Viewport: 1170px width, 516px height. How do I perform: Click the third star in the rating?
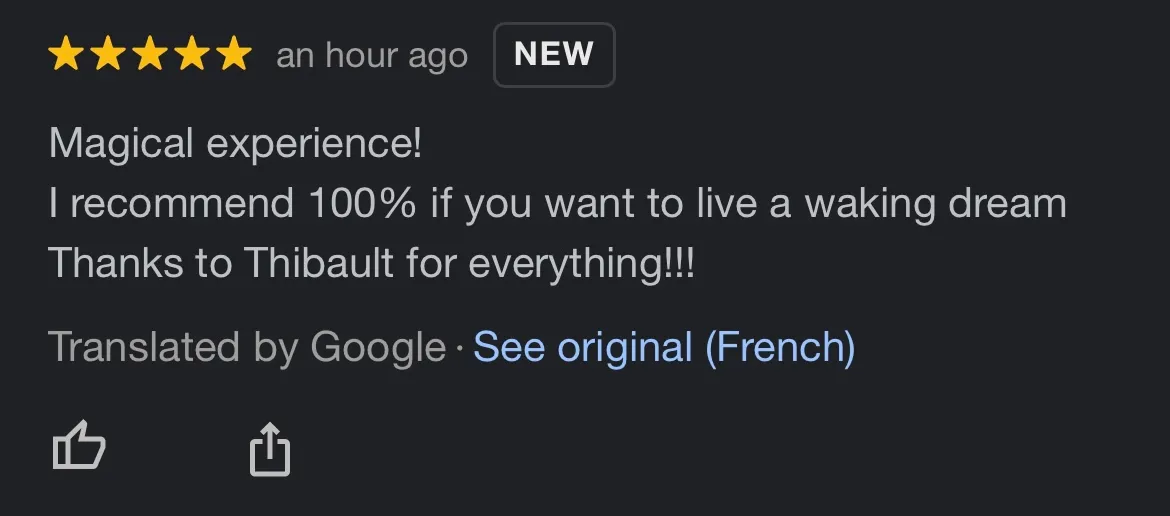point(149,54)
